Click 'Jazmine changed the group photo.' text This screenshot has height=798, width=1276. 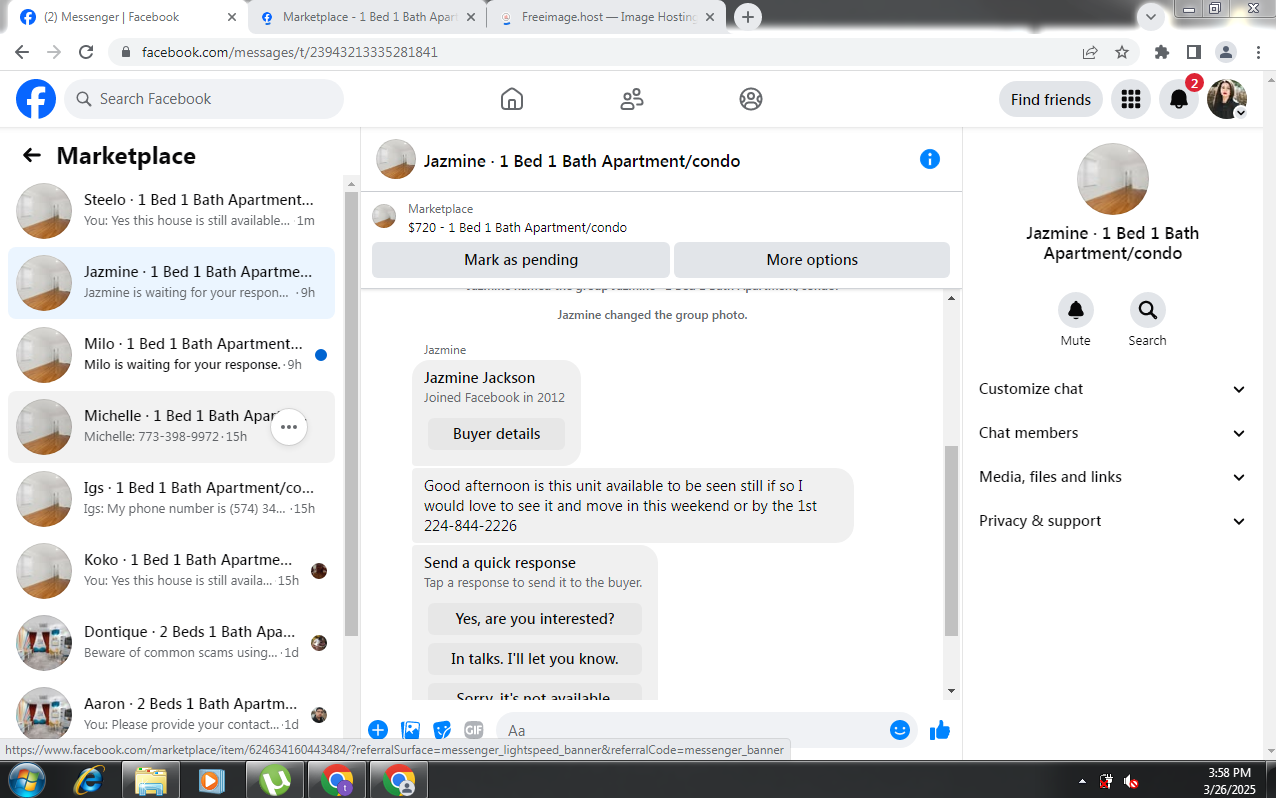click(652, 315)
